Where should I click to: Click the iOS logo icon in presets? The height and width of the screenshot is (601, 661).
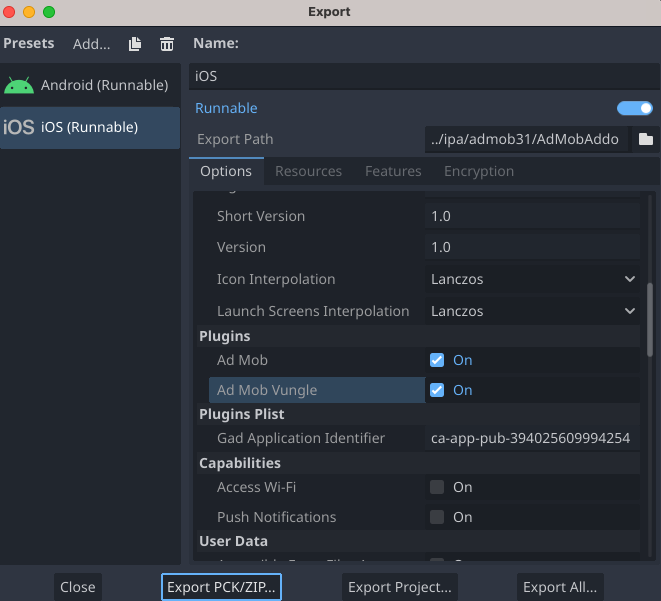pyautogui.click(x=19, y=127)
